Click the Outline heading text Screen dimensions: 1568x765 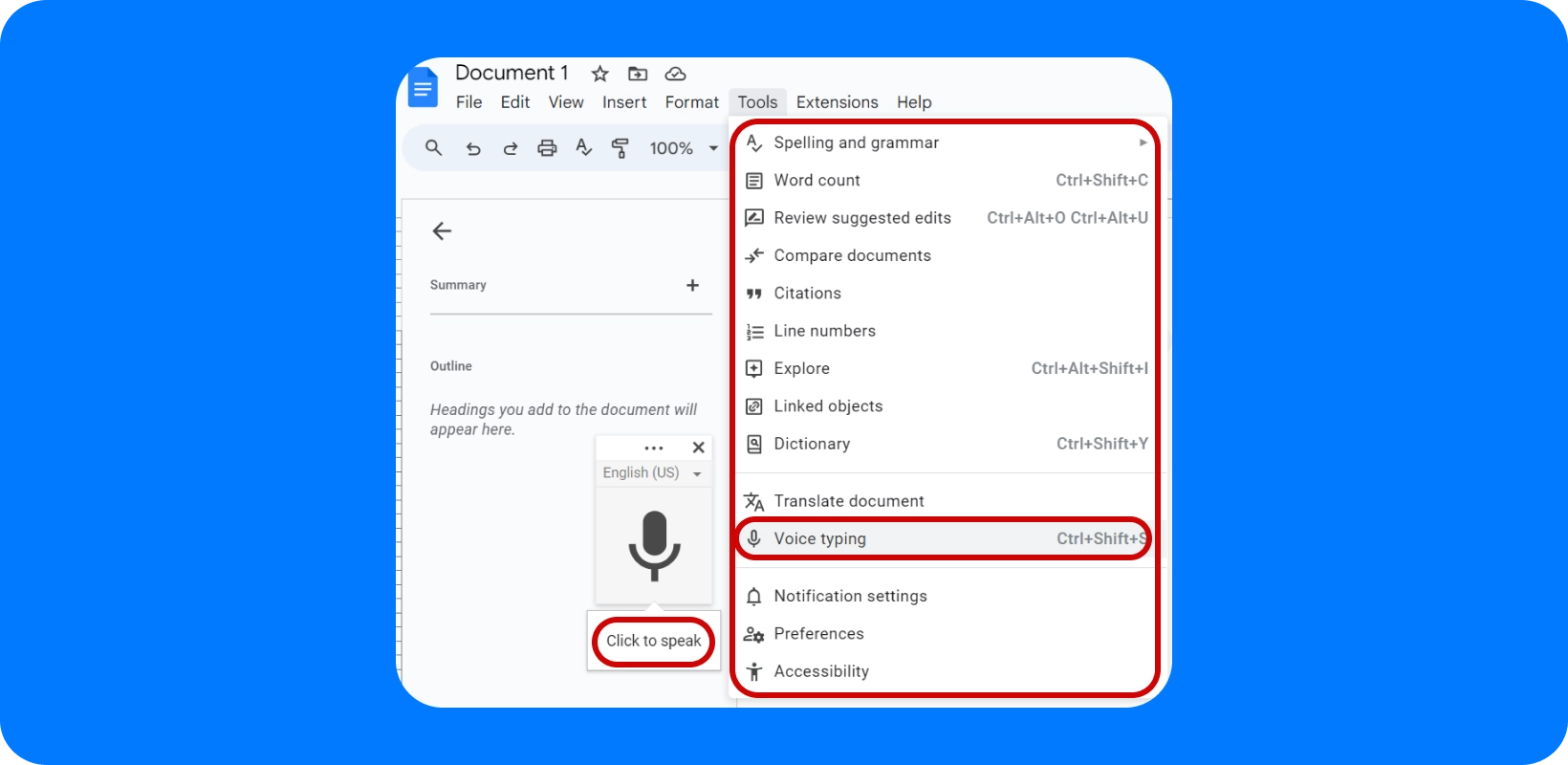(x=451, y=366)
